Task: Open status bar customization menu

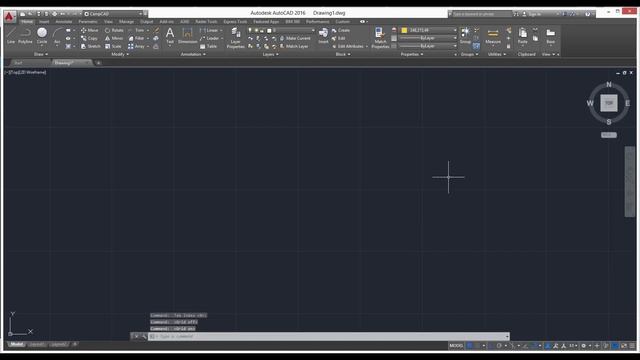Action: click(632, 346)
